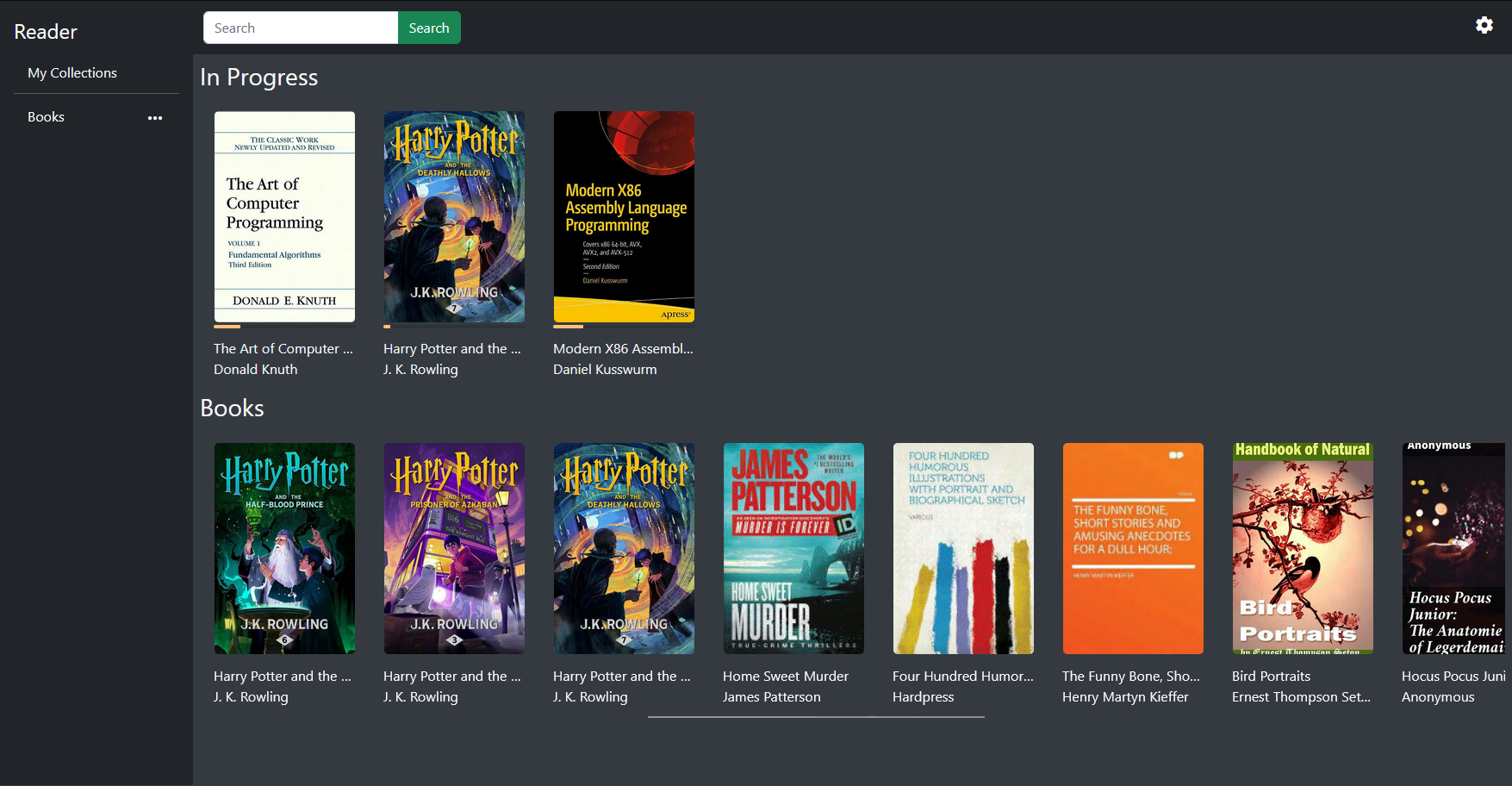
Task: Open the orange Funny Bone cover
Action: pos(1133,548)
